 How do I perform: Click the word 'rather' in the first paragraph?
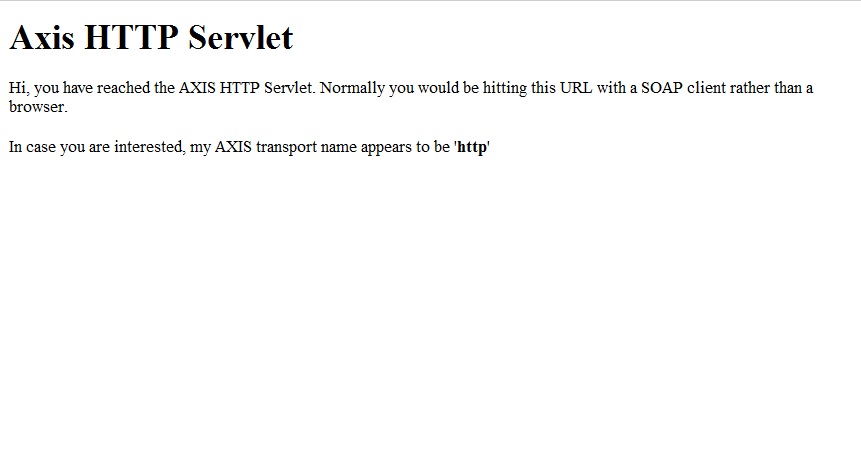(x=750, y=88)
